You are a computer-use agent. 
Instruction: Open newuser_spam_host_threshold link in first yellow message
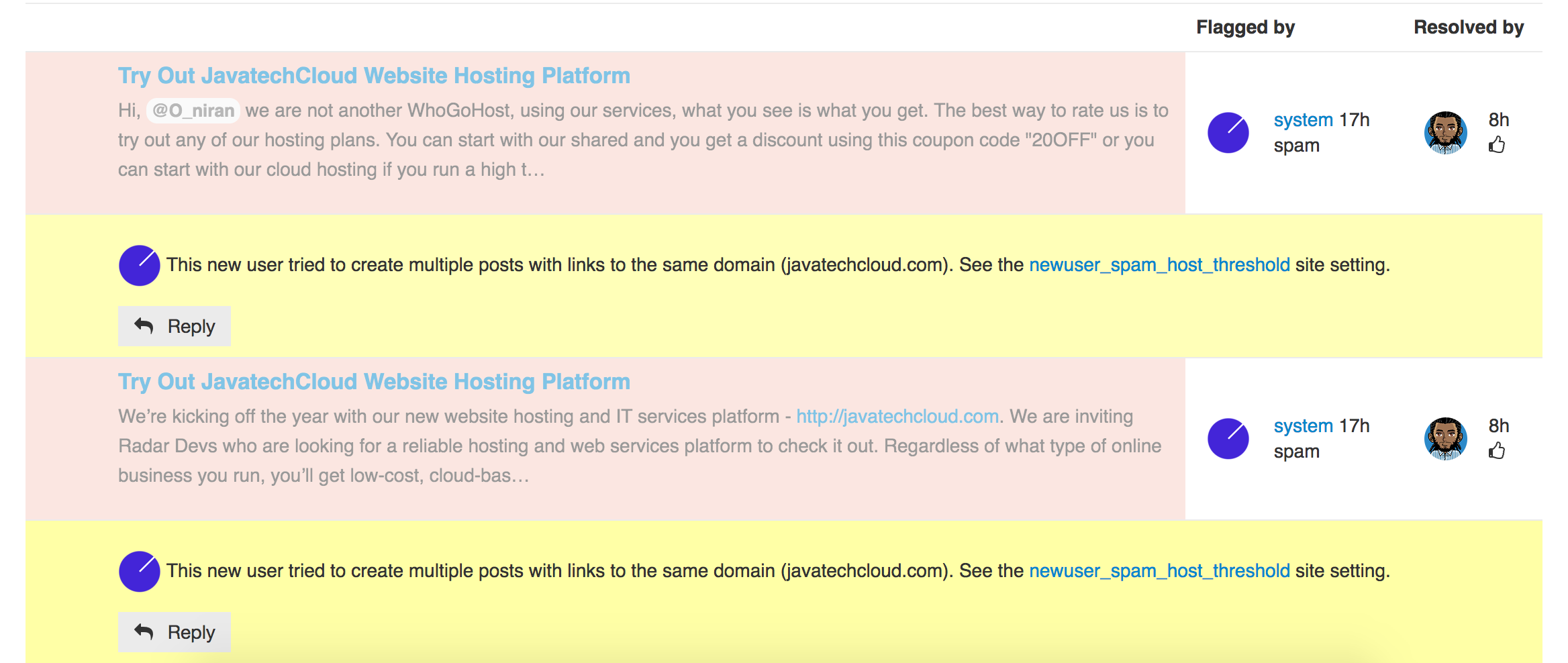[x=1159, y=265]
